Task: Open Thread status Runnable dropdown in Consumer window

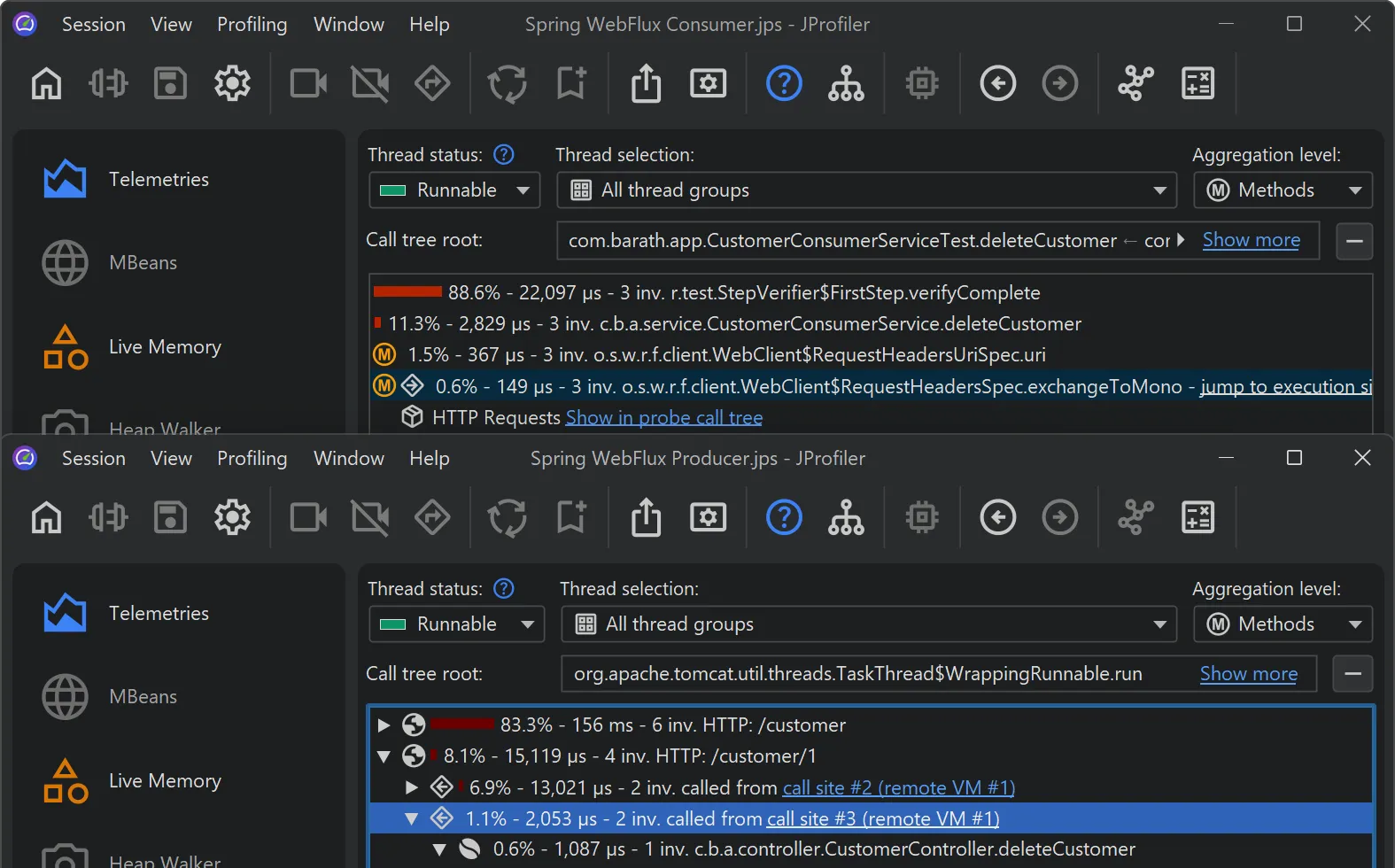Action: [454, 190]
